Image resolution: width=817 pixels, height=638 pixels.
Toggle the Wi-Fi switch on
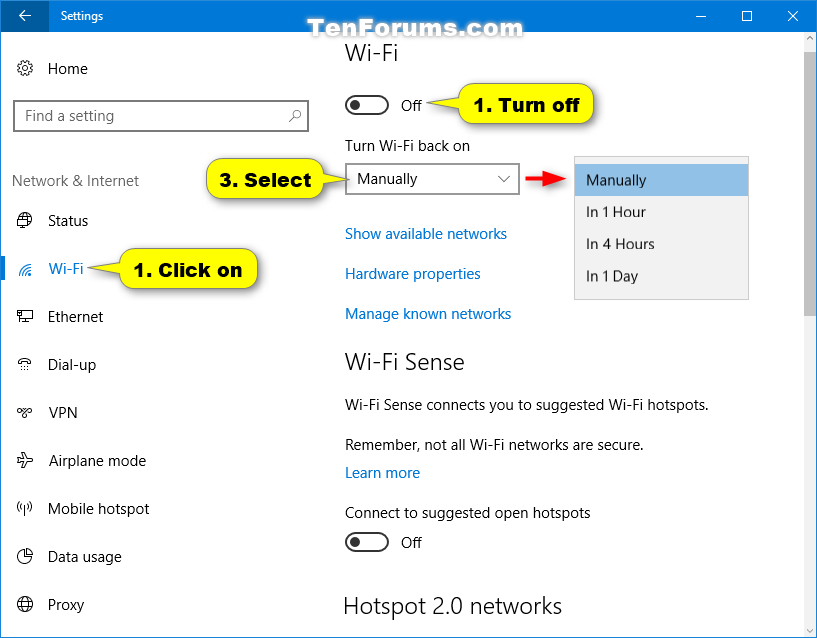click(367, 105)
